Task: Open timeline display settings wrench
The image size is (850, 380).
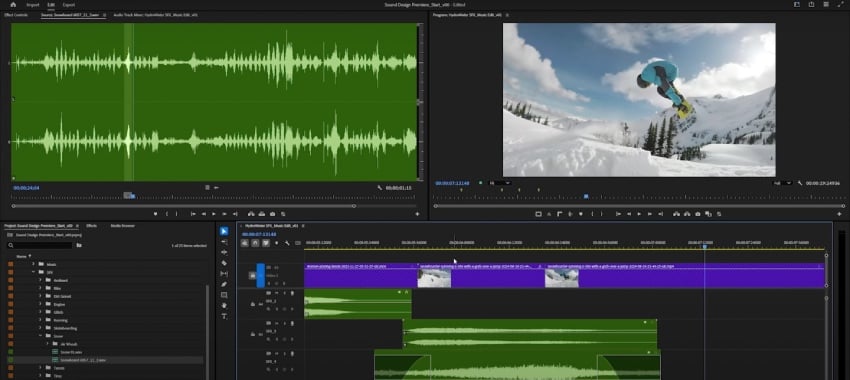Action: pos(287,243)
